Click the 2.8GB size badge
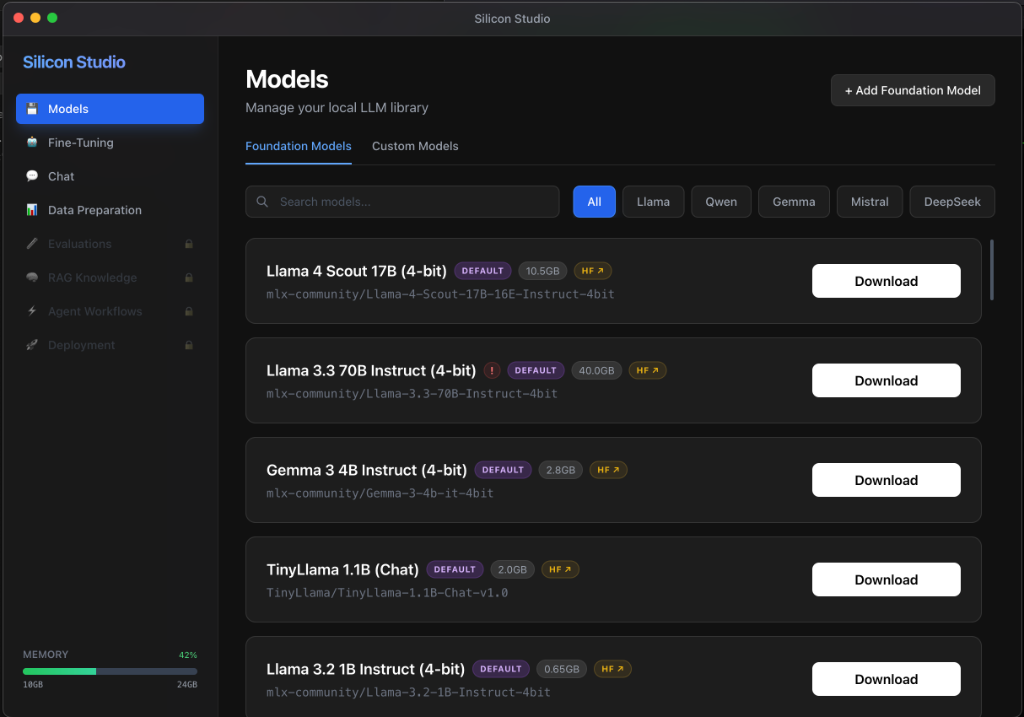Viewport: 1024px width, 717px height. click(x=560, y=470)
